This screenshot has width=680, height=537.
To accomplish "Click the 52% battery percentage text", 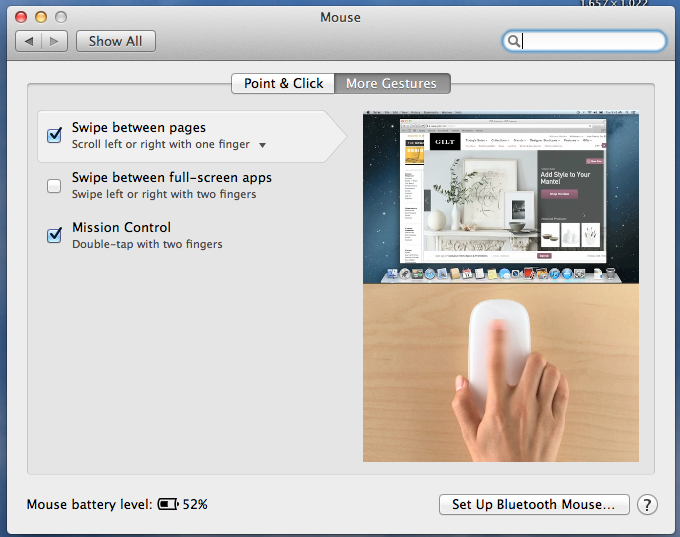I will point(195,504).
